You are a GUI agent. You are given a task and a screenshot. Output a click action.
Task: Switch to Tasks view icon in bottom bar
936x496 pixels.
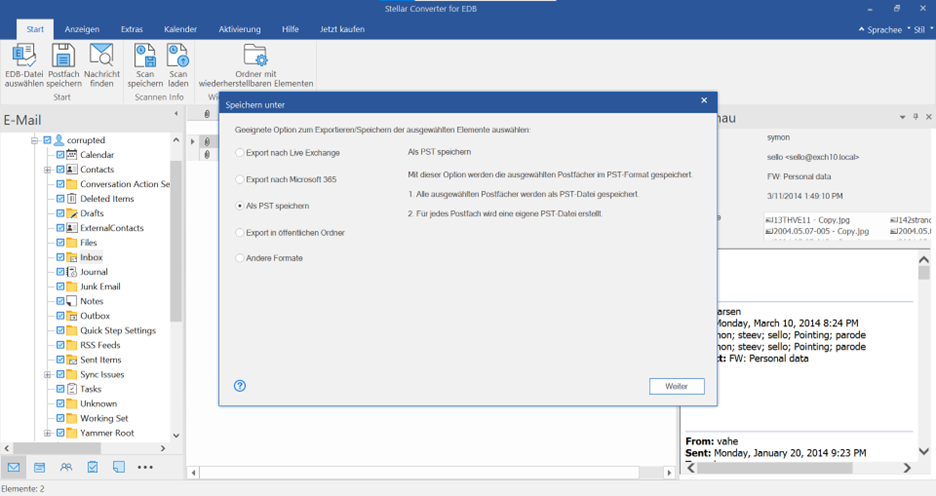click(x=93, y=467)
